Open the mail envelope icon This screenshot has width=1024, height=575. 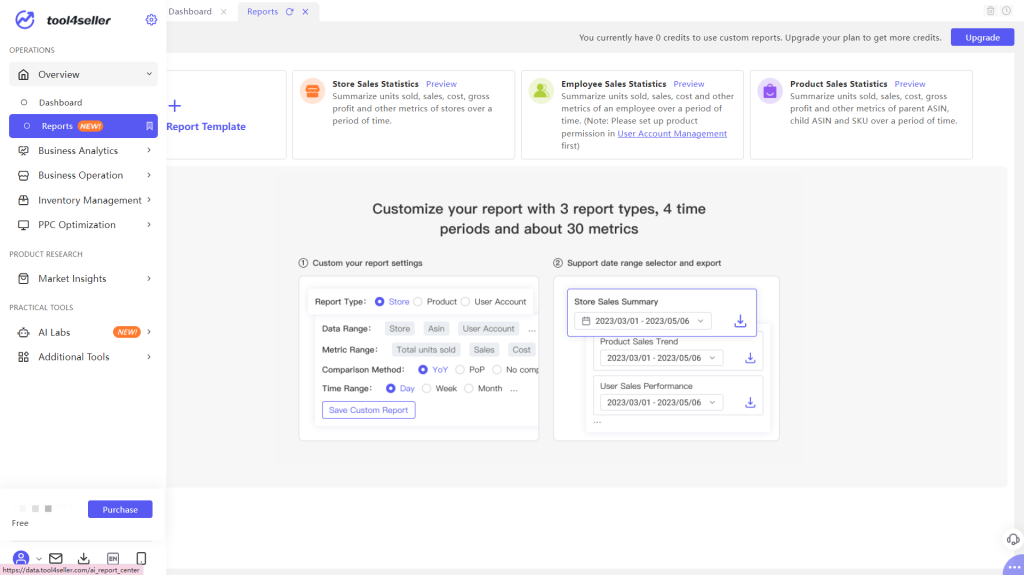[x=56, y=558]
